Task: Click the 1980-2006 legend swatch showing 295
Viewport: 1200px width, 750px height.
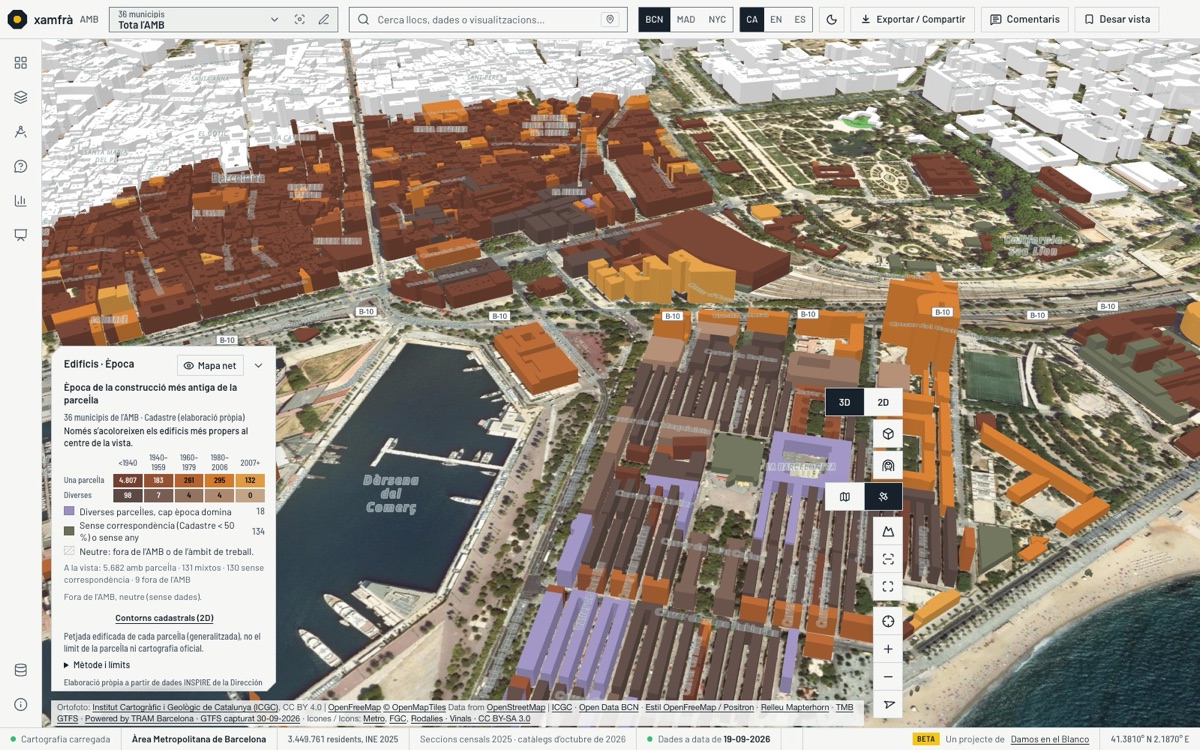Action: coord(220,481)
